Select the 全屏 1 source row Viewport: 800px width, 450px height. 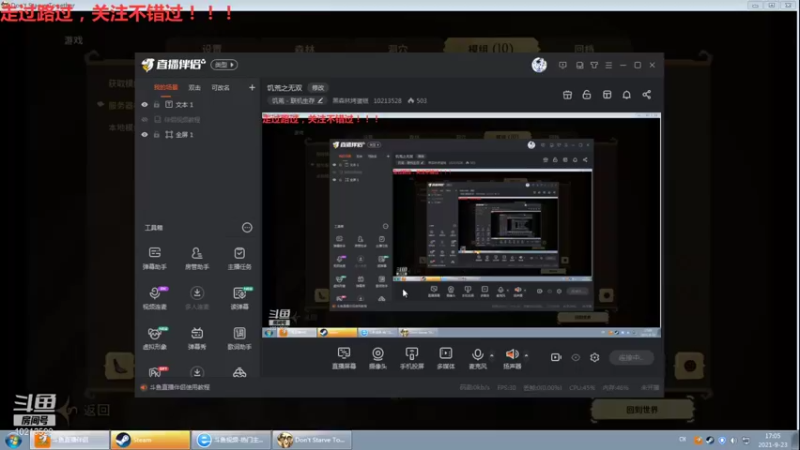pos(198,135)
